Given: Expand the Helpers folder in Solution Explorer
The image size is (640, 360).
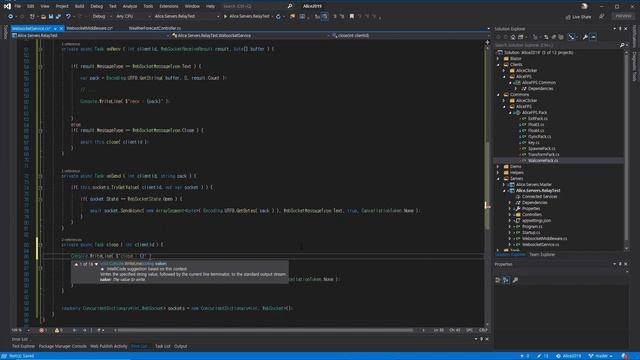Looking at the screenshot, I should [x=498, y=173].
